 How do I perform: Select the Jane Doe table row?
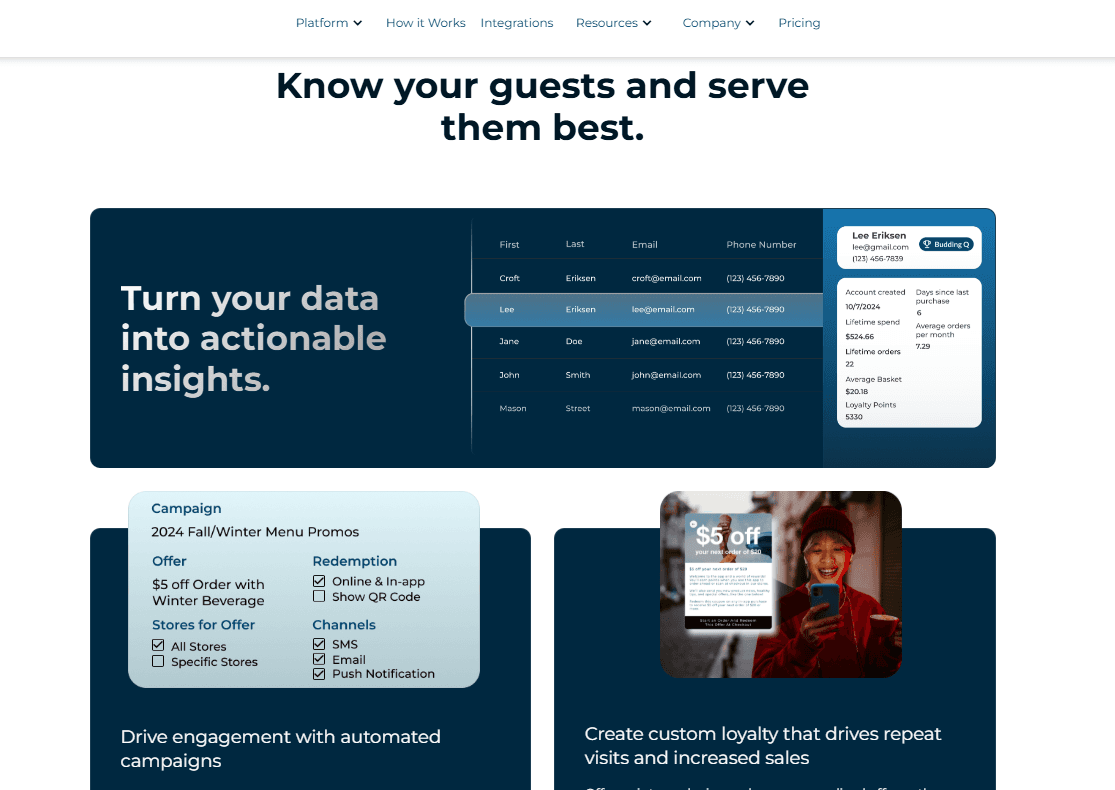tap(643, 341)
